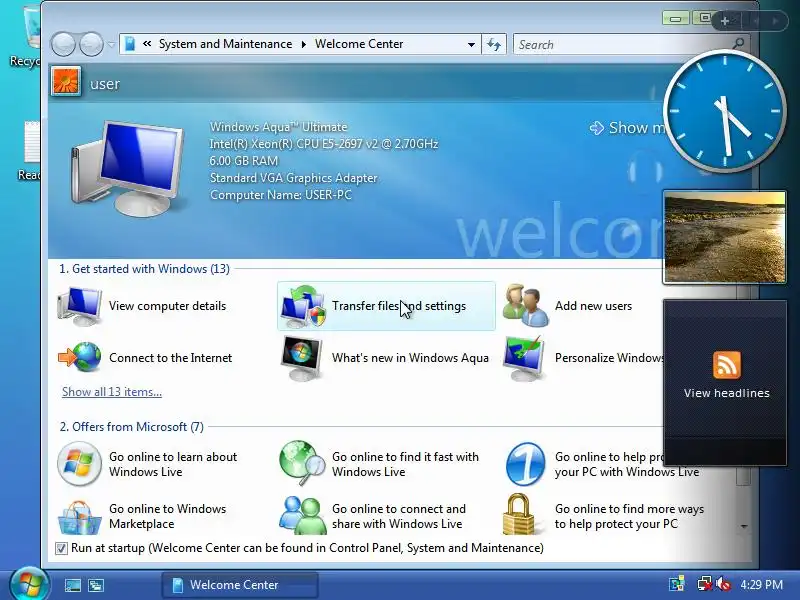The width and height of the screenshot is (800, 600).
Task: Click in the Search input field
Action: (622, 44)
